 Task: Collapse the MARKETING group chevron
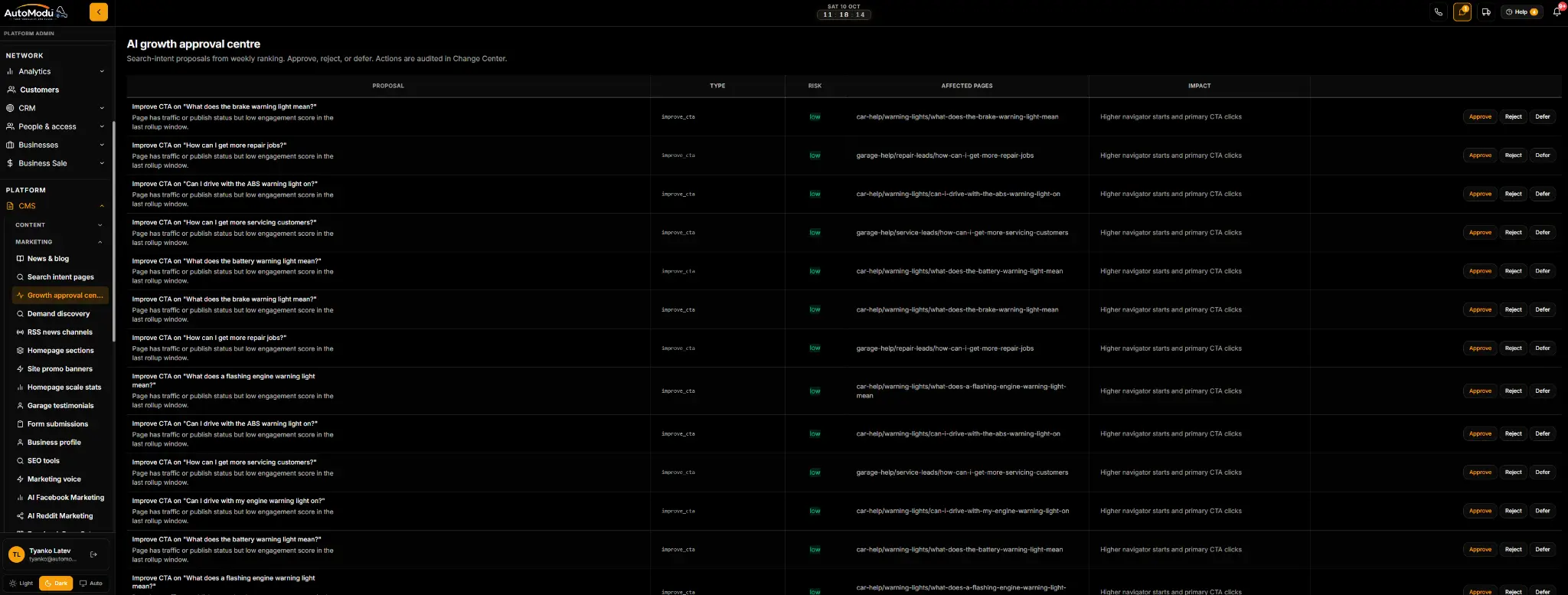100,242
